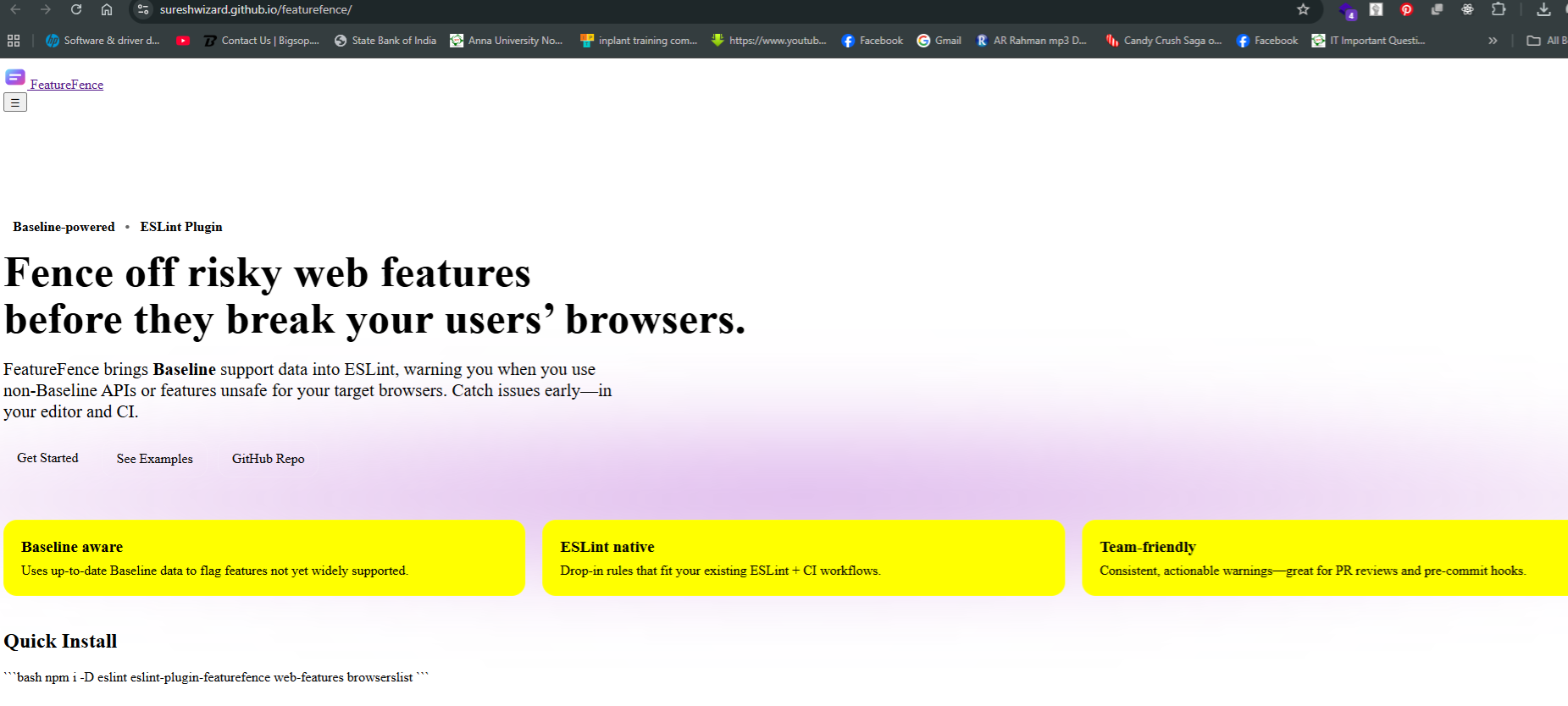
Task: Open the GitHub Repo button
Action: (269, 459)
